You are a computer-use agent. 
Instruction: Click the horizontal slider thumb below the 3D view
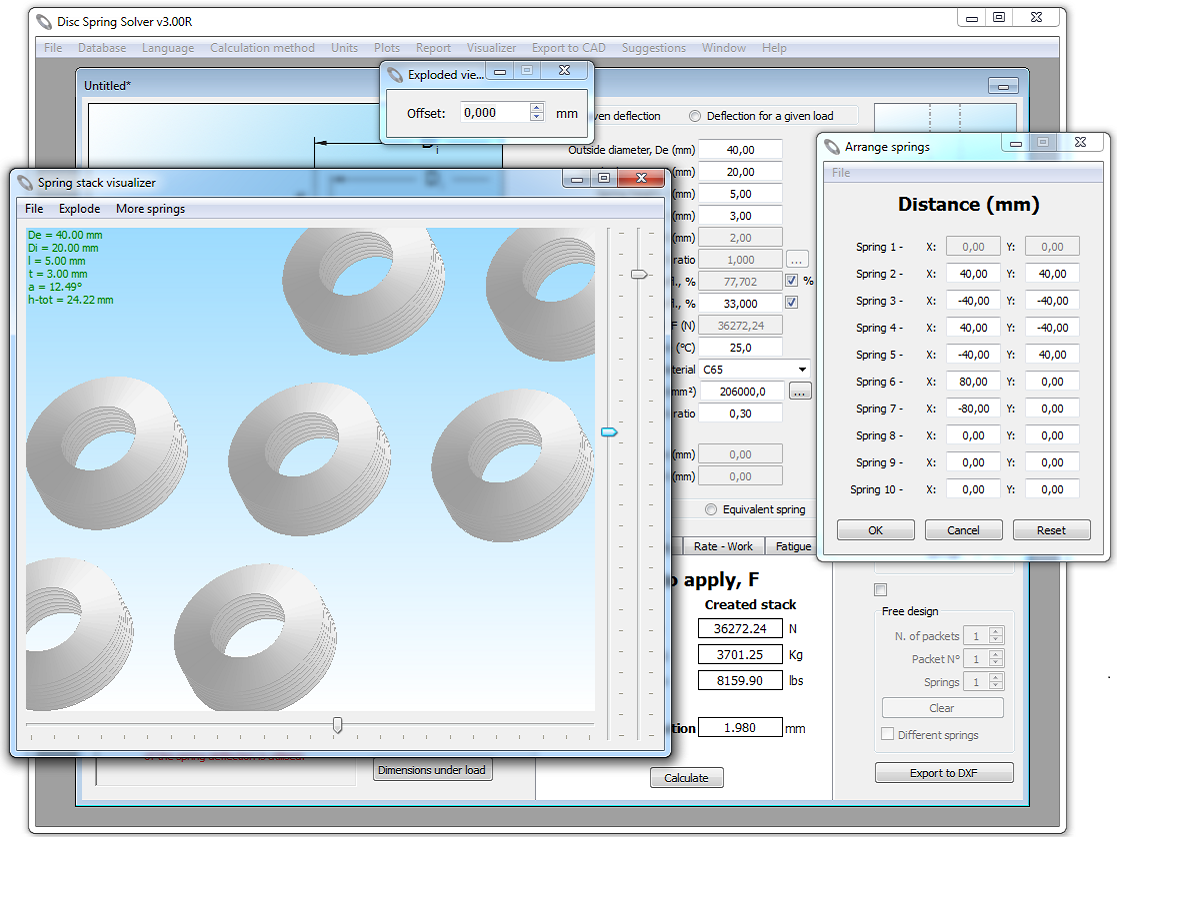(x=337, y=725)
